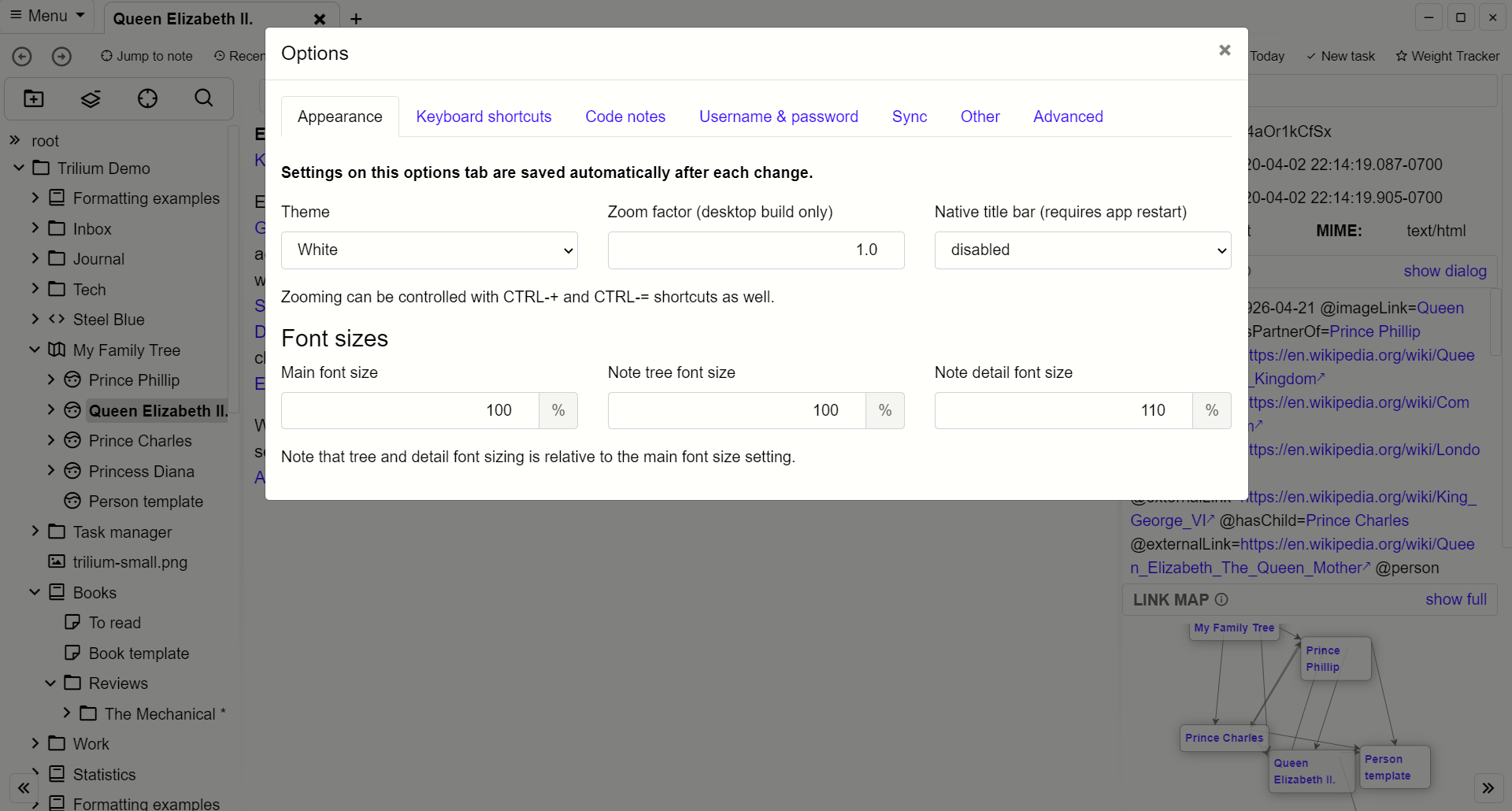Select Prince Charles in the tree
1512x811 pixels.
point(140,441)
